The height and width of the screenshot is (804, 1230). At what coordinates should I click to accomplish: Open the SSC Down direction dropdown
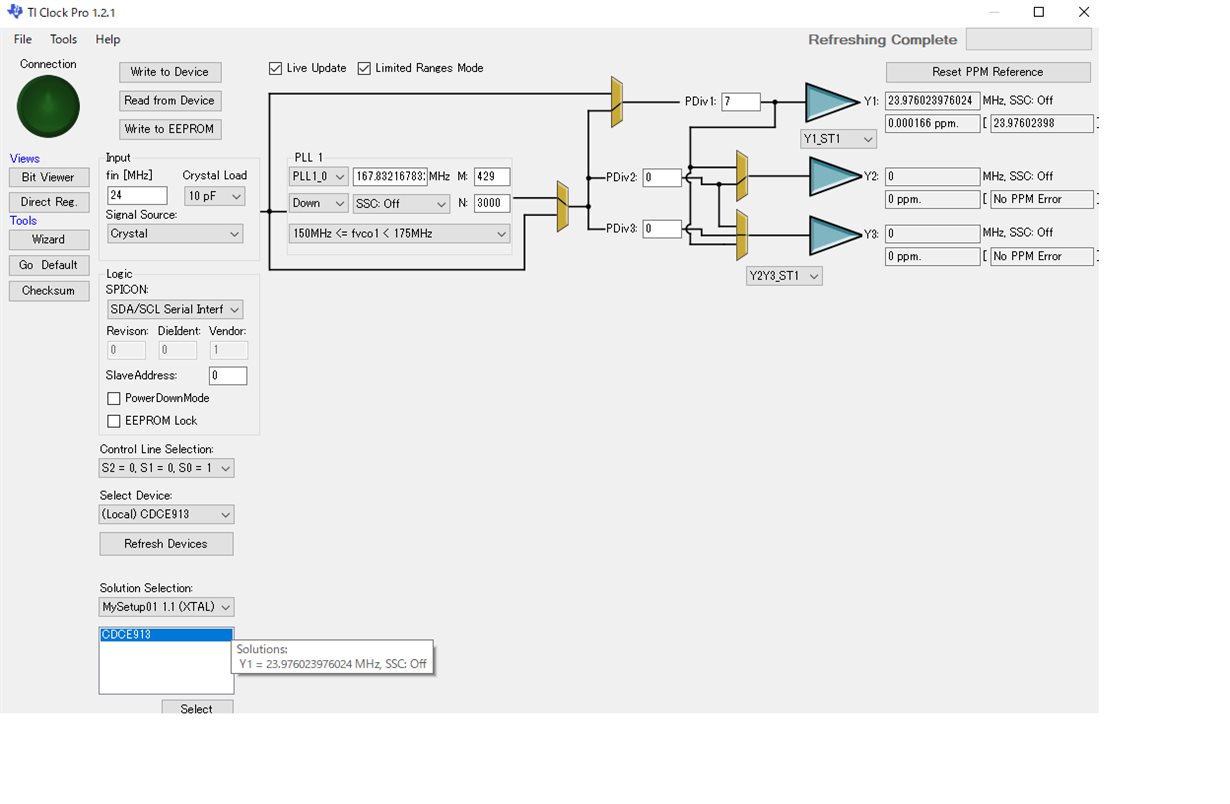pos(318,204)
